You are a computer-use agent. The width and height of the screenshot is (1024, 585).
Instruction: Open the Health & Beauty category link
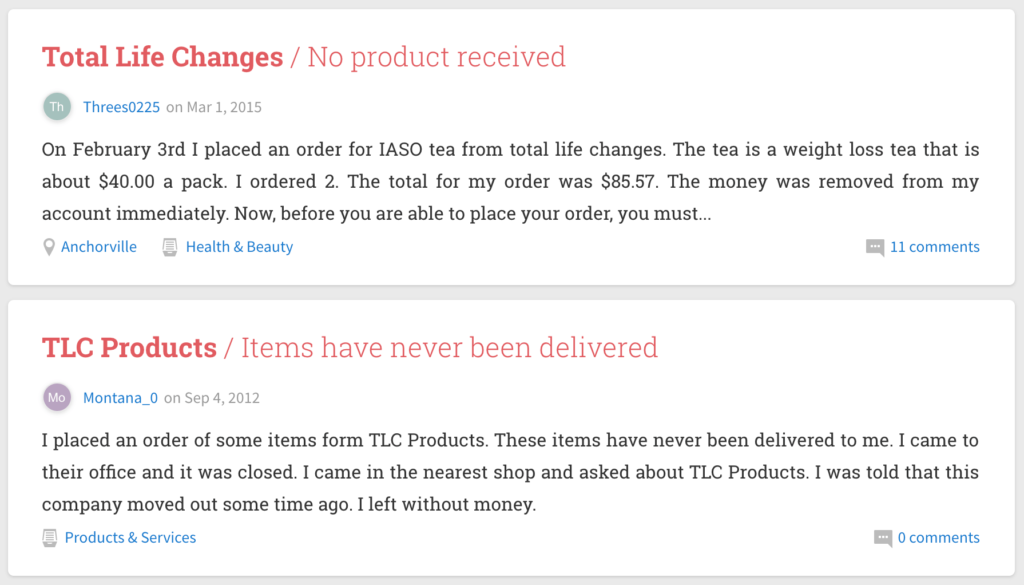pos(239,247)
